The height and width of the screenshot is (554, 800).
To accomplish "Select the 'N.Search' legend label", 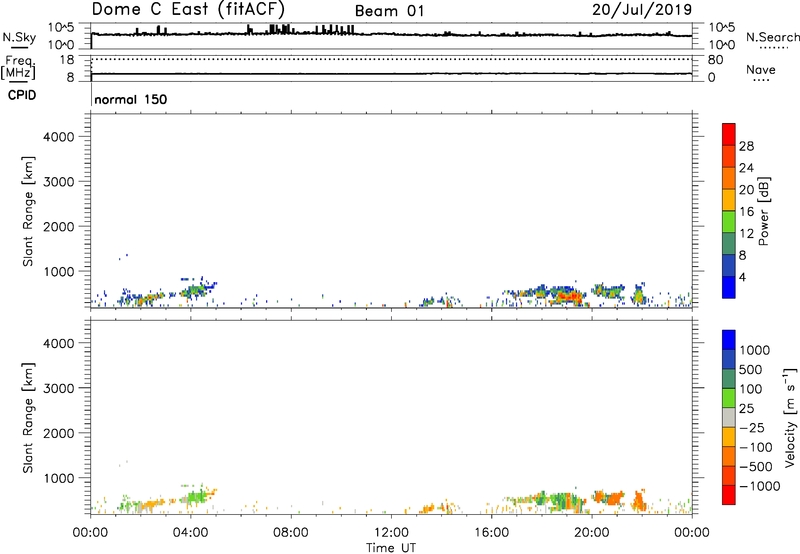I will point(772,37).
